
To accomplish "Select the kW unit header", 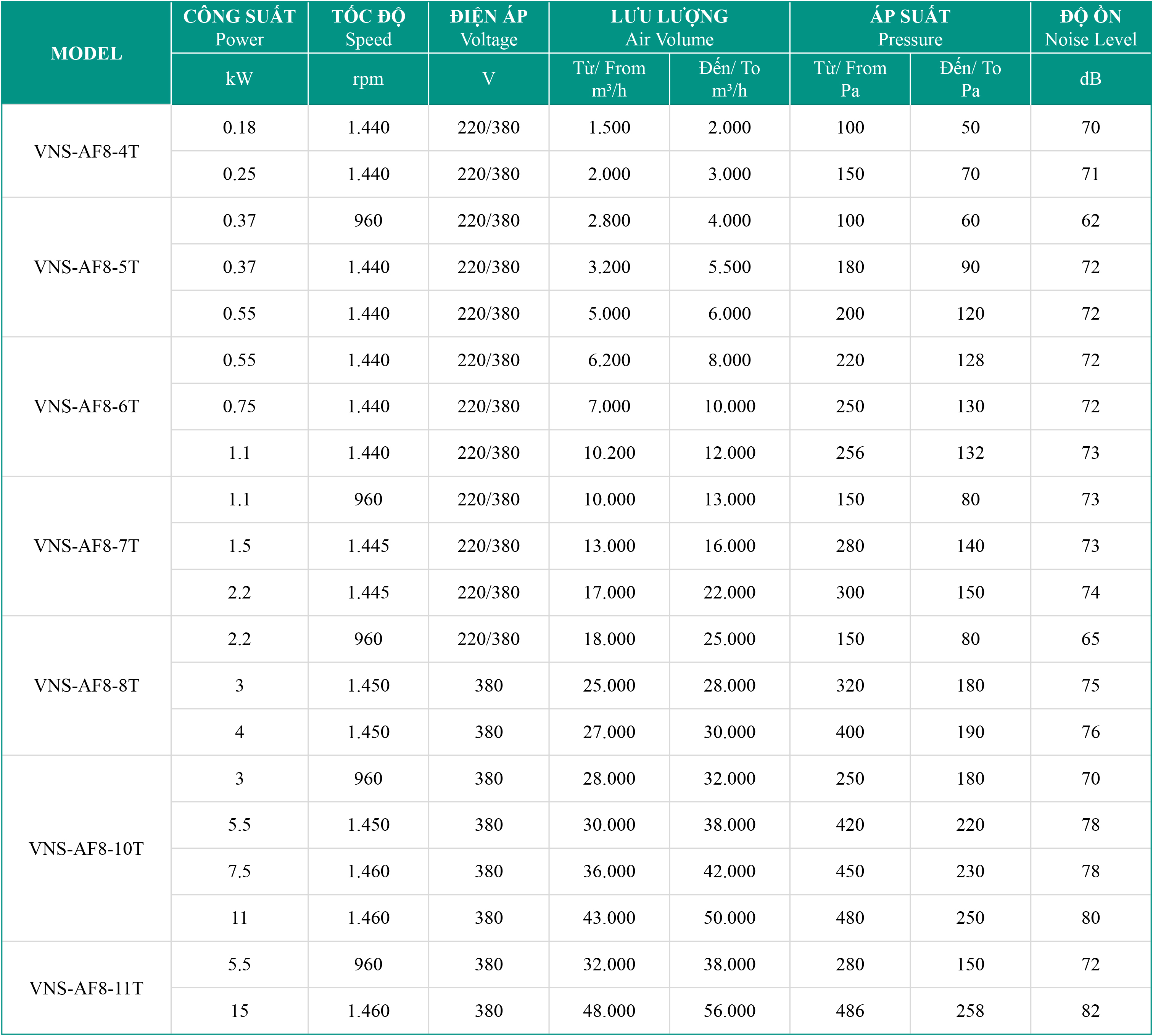I will tap(239, 79).
